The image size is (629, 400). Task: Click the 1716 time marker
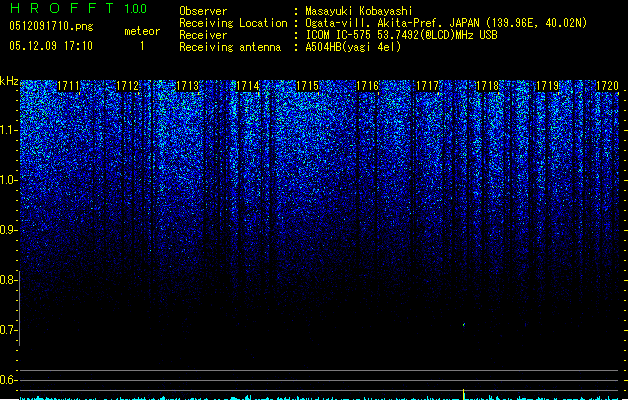coord(367,86)
